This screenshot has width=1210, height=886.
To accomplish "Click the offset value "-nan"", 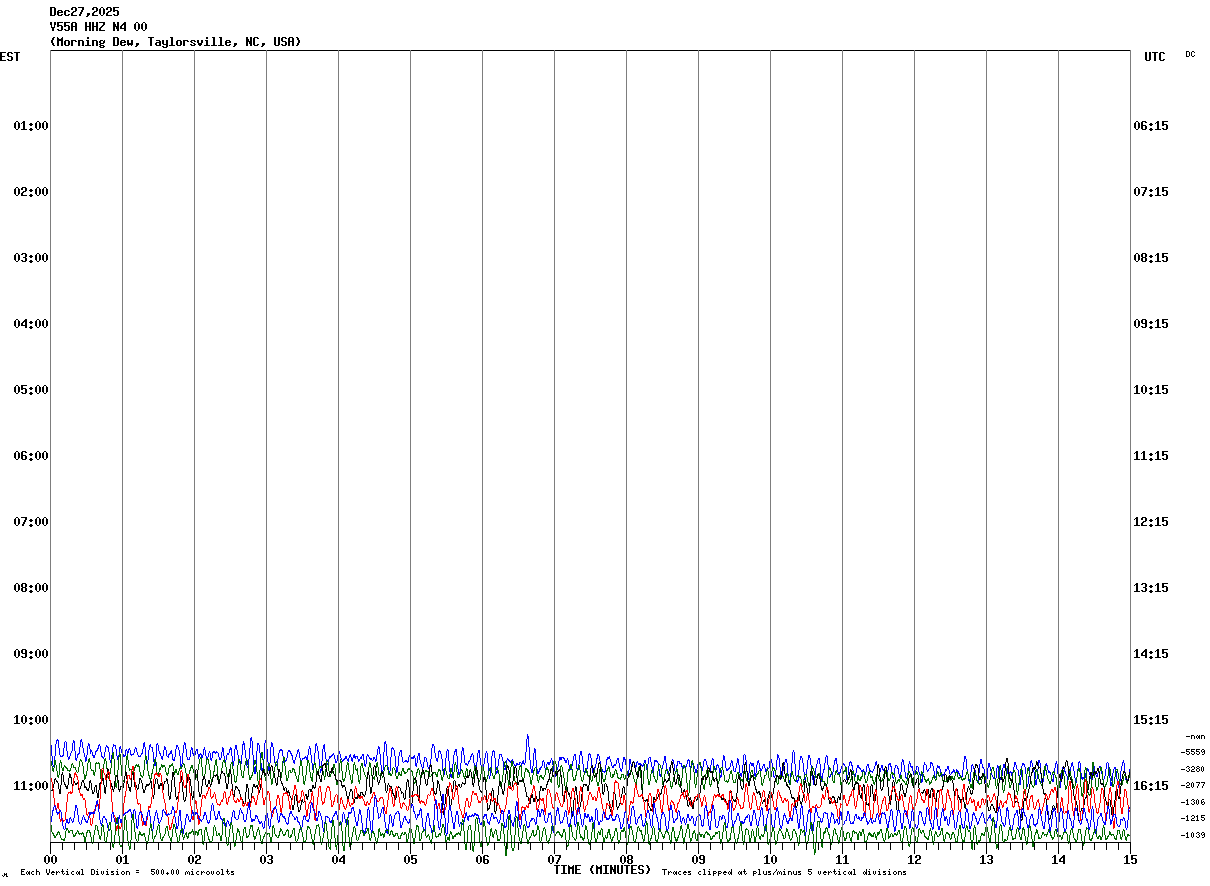I will pyautogui.click(x=1195, y=736).
